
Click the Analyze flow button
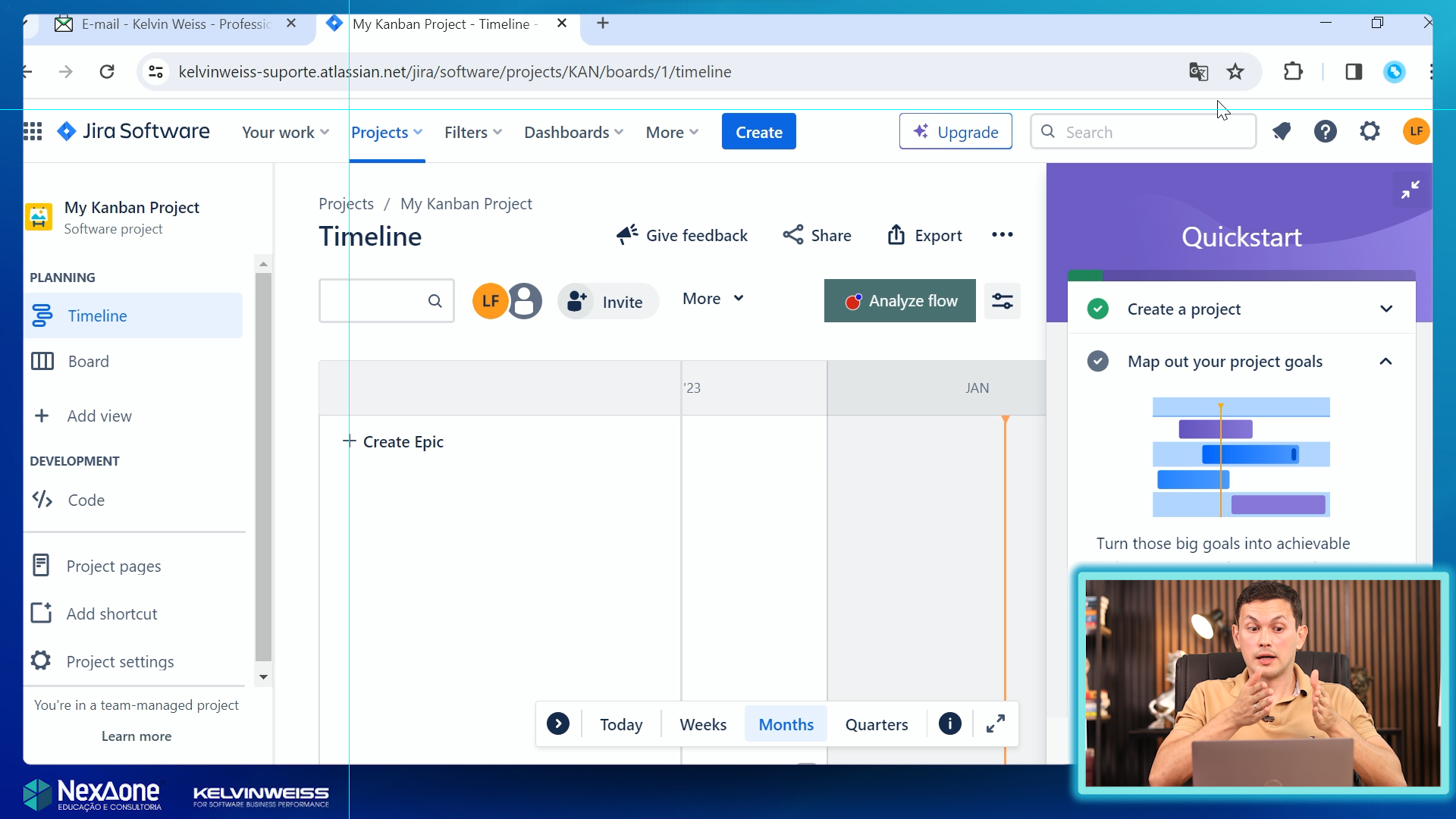coord(899,301)
